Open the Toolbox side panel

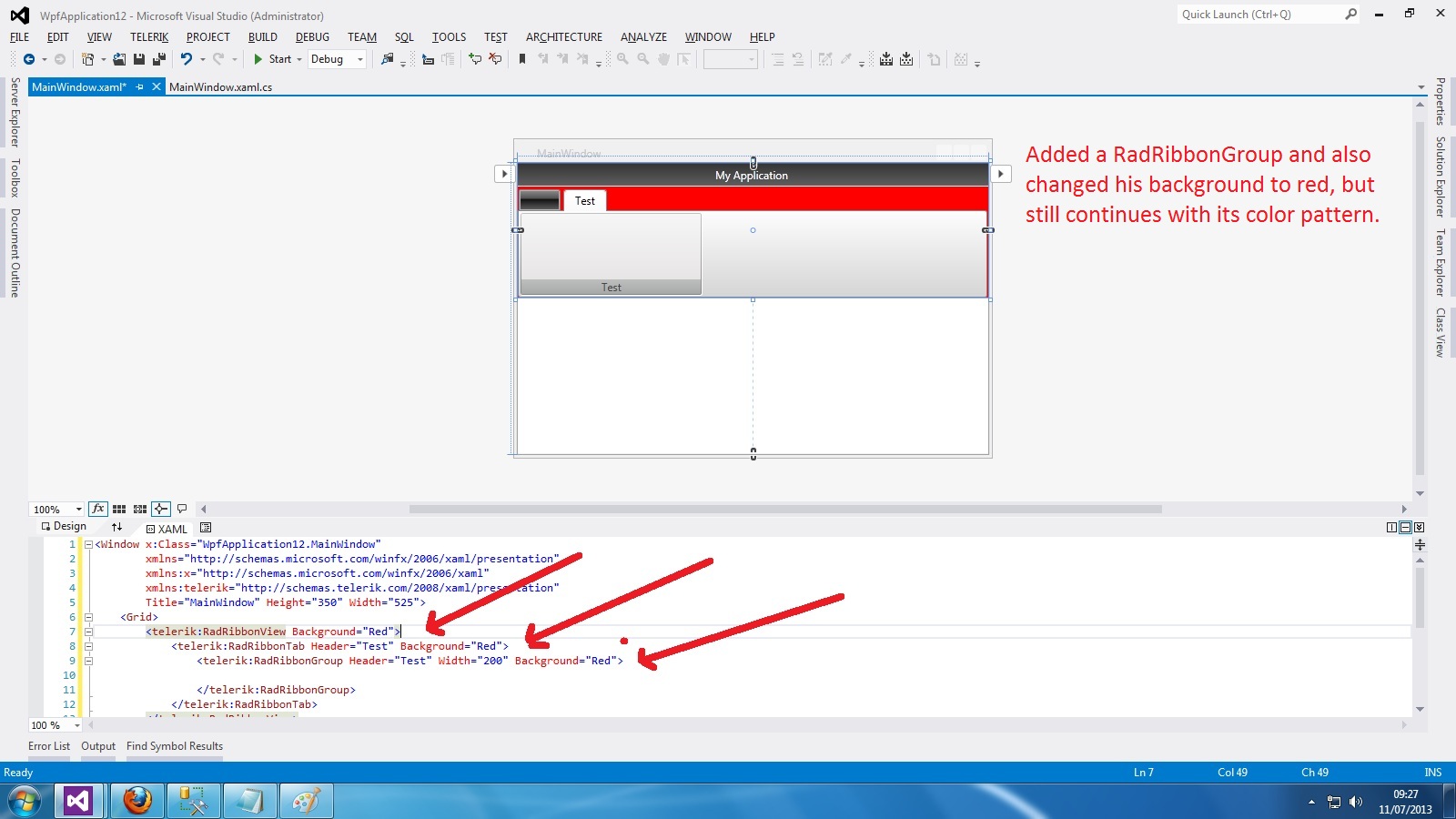(15, 177)
